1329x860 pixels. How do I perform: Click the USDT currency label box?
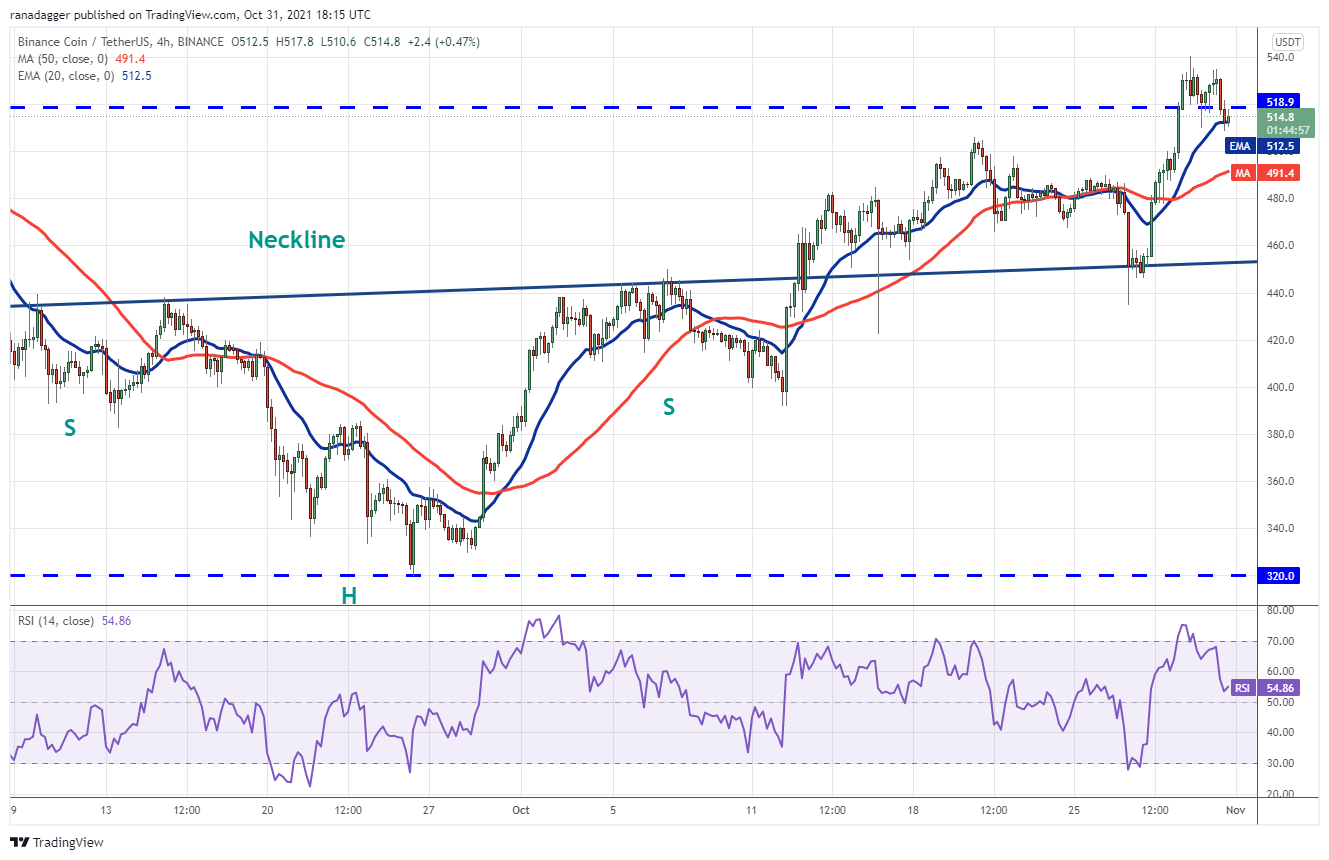(1285, 42)
